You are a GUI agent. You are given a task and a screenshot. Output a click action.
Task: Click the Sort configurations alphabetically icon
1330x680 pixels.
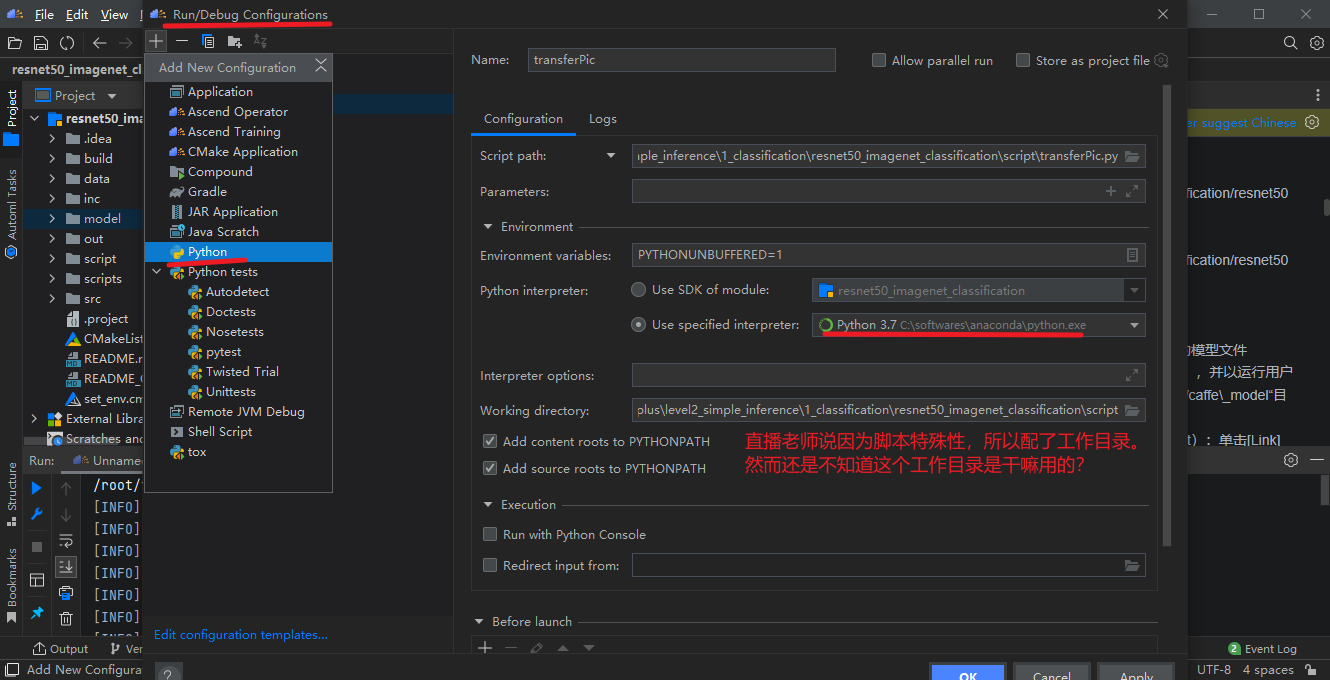[260, 41]
